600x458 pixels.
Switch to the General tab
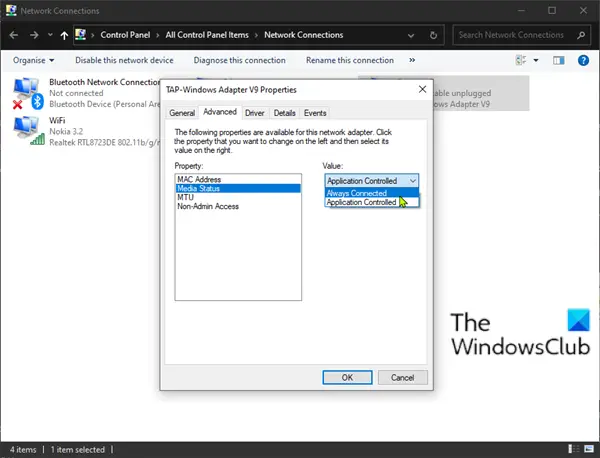(x=182, y=113)
